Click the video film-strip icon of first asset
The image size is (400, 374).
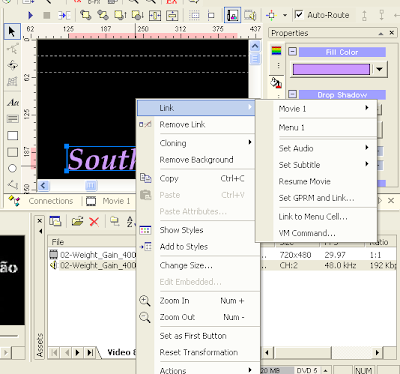(53, 255)
